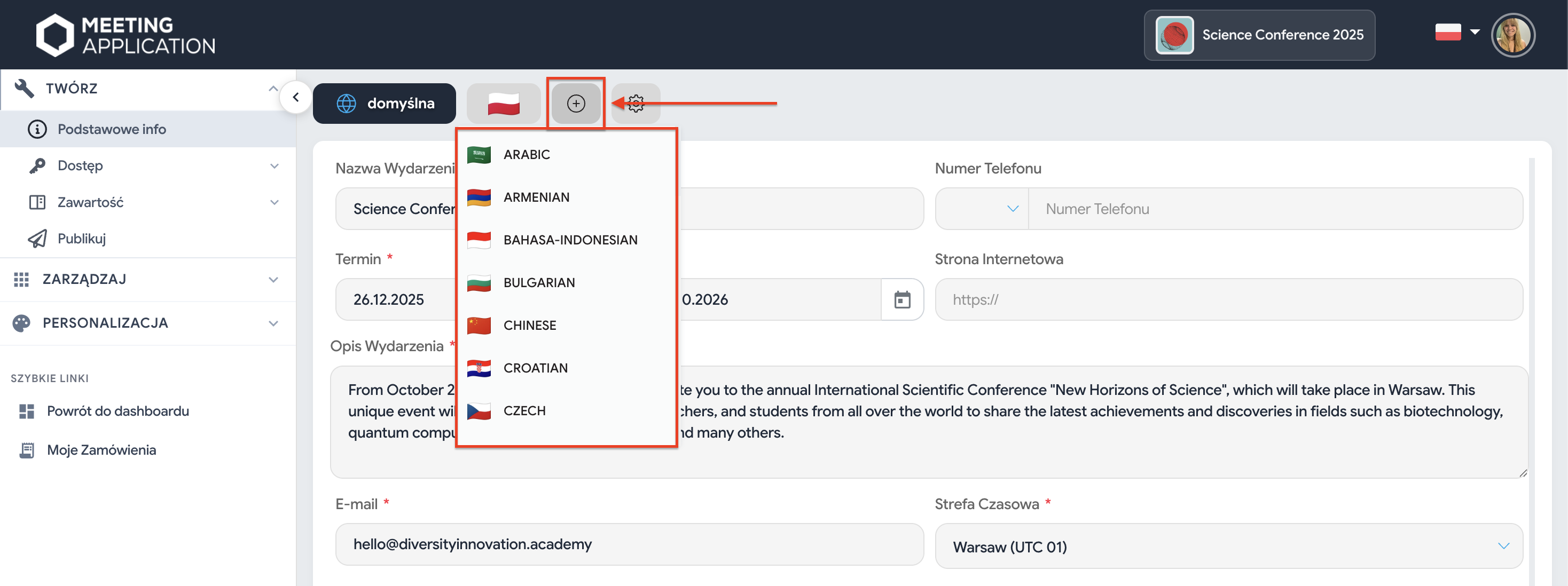Choose CROATIAN from language list
Screen dimensions: 1568x586
tap(535, 368)
